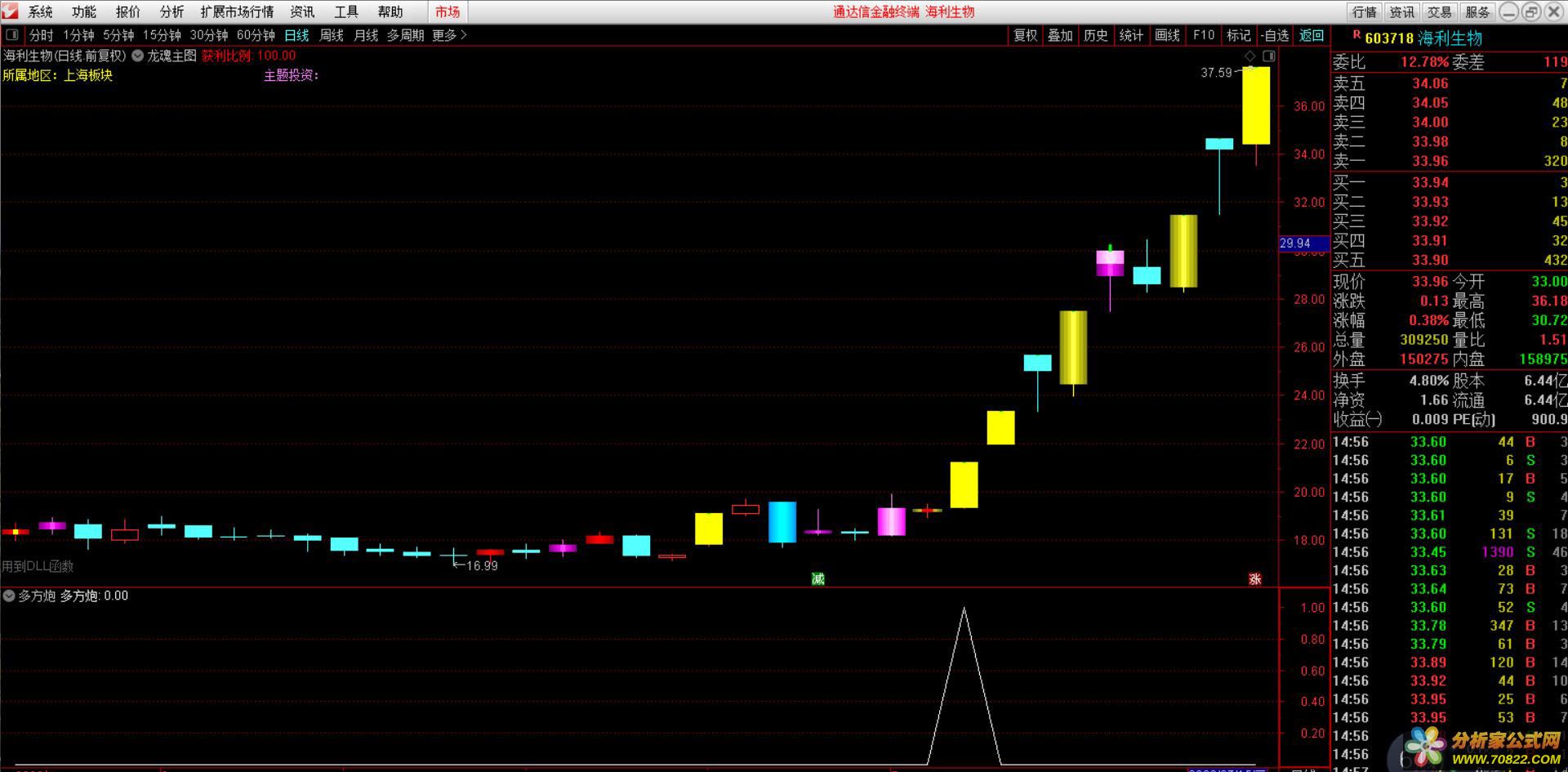
Task: Remove stock via -自选 button
Action: click(1275, 35)
